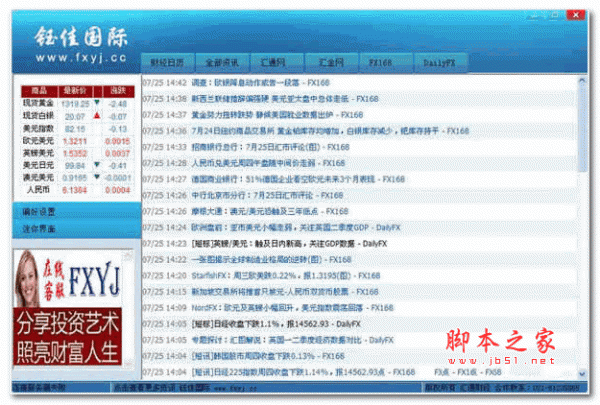Open the 财经日历 tab
This screenshot has height=405, width=600.
pos(168,63)
